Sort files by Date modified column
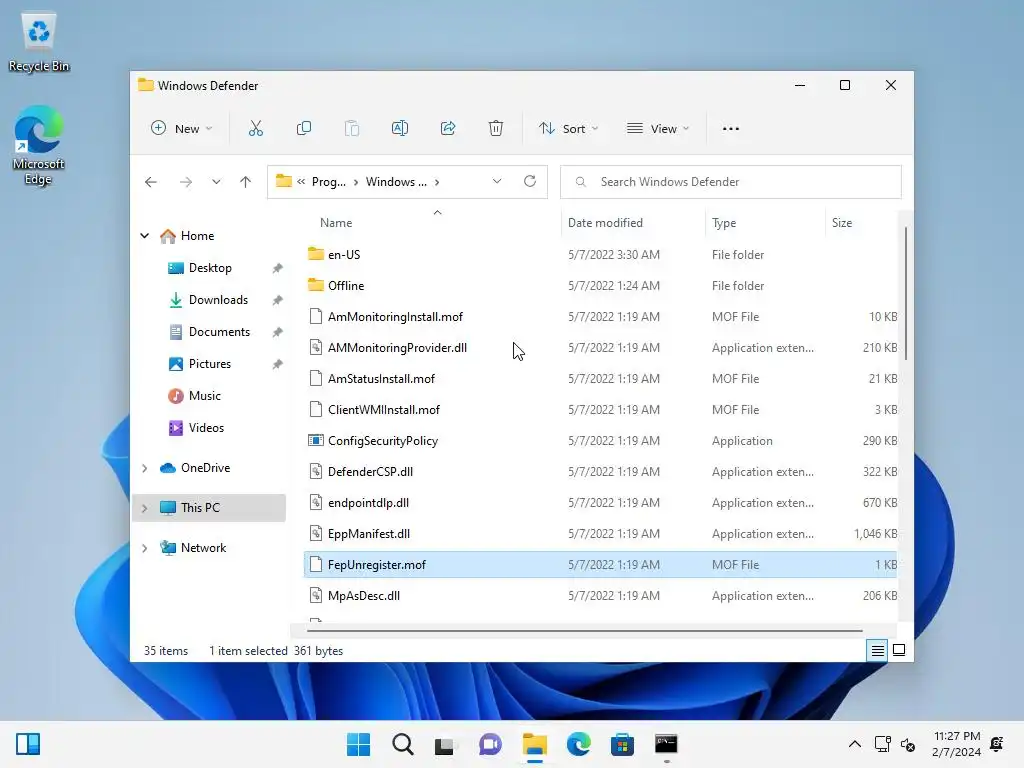 (605, 223)
